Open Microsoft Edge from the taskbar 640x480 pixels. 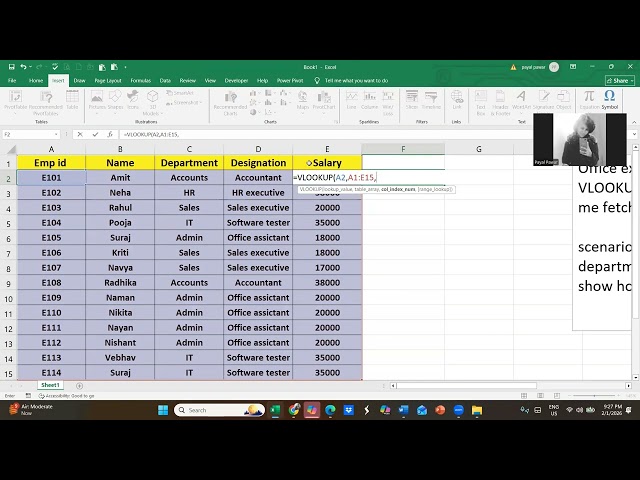click(330, 410)
